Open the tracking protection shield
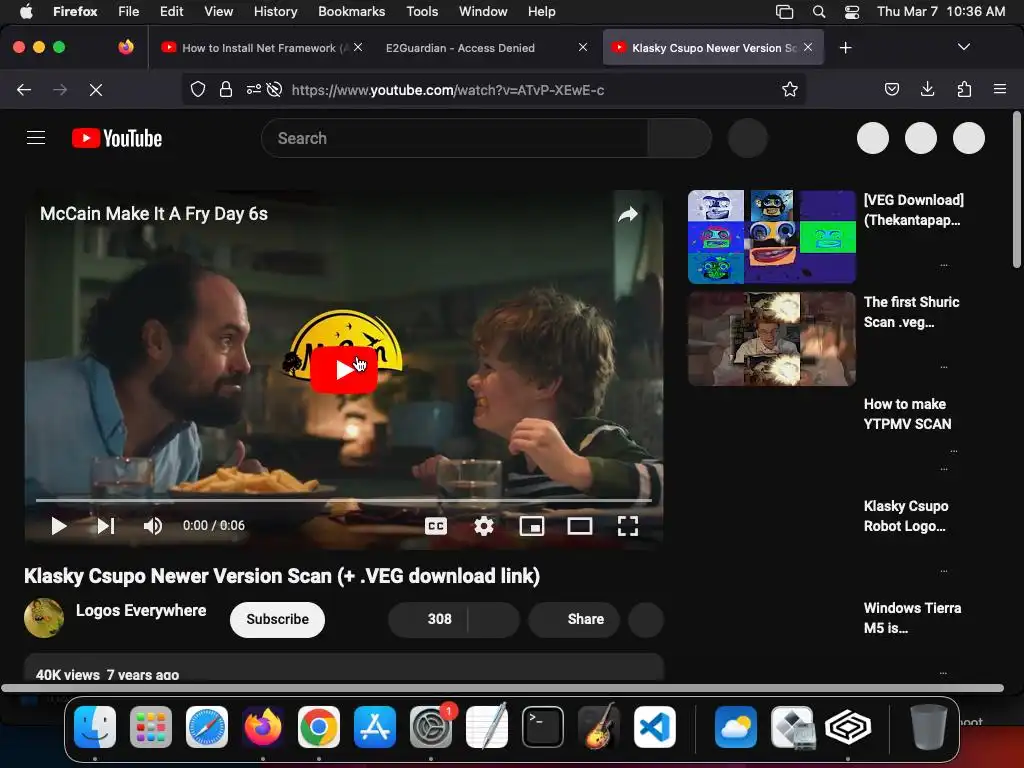The width and height of the screenshot is (1024, 768). point(198,89)
